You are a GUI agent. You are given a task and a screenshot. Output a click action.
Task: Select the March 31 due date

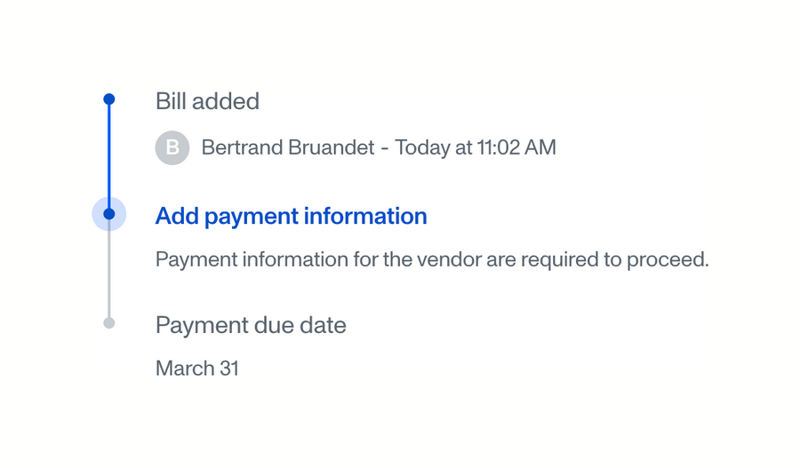tap(197, 369)
